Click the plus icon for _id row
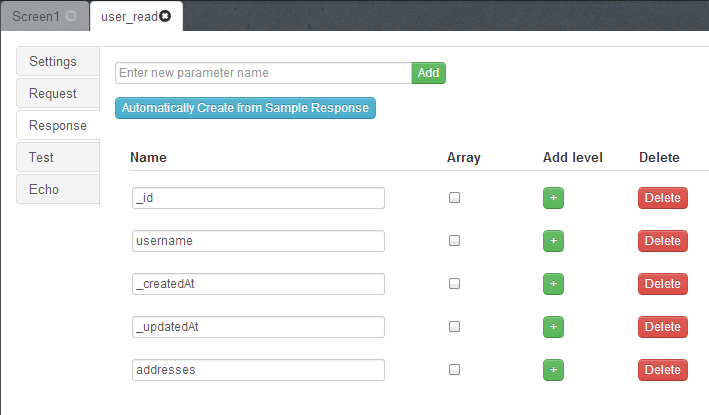 coord(554,198)
